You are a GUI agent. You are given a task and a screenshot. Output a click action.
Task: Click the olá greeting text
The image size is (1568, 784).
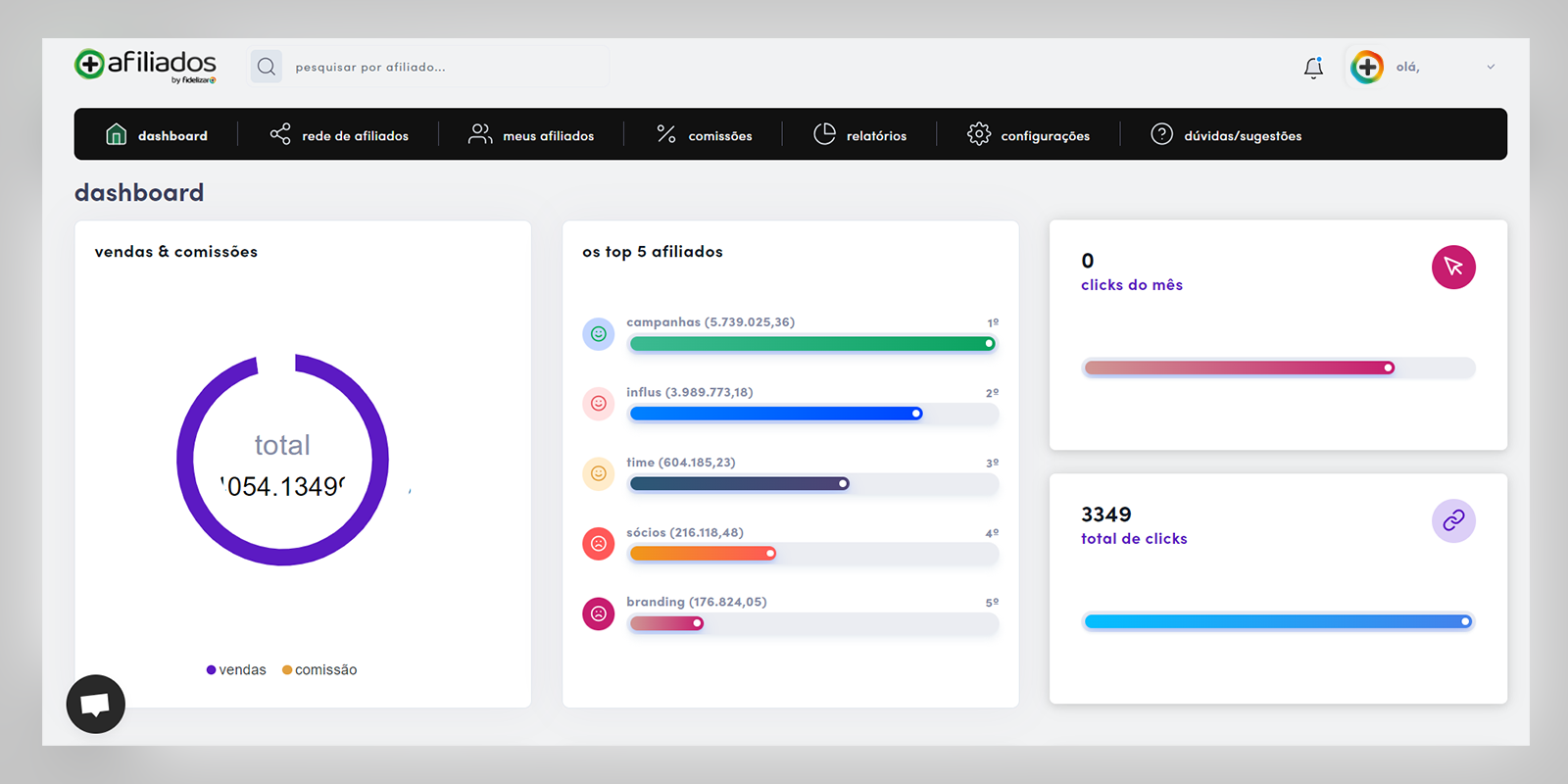pyautogui.click(x=1407, y=67)
